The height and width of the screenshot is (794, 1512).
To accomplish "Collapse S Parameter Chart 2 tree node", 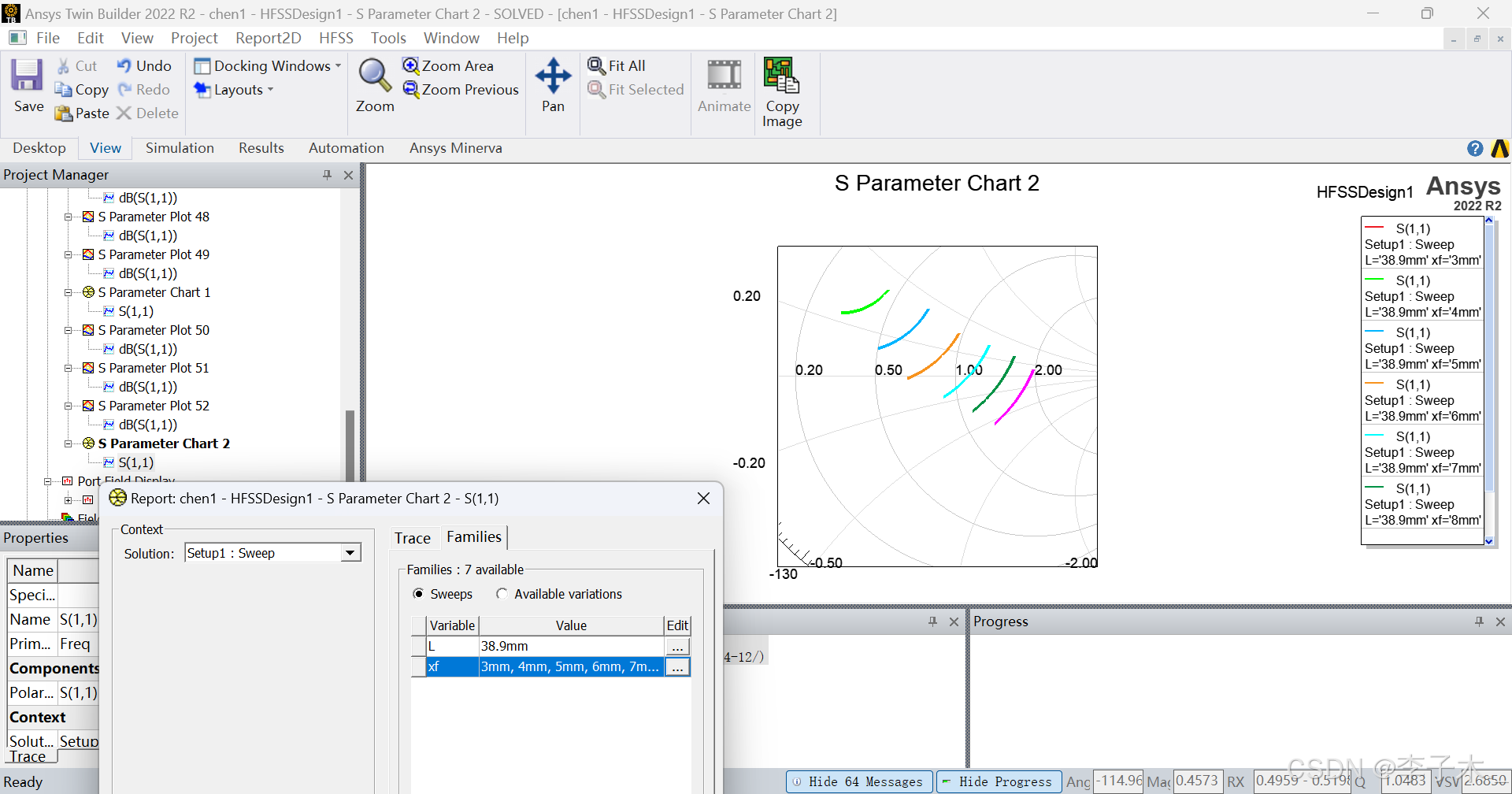I will [69, 443].
